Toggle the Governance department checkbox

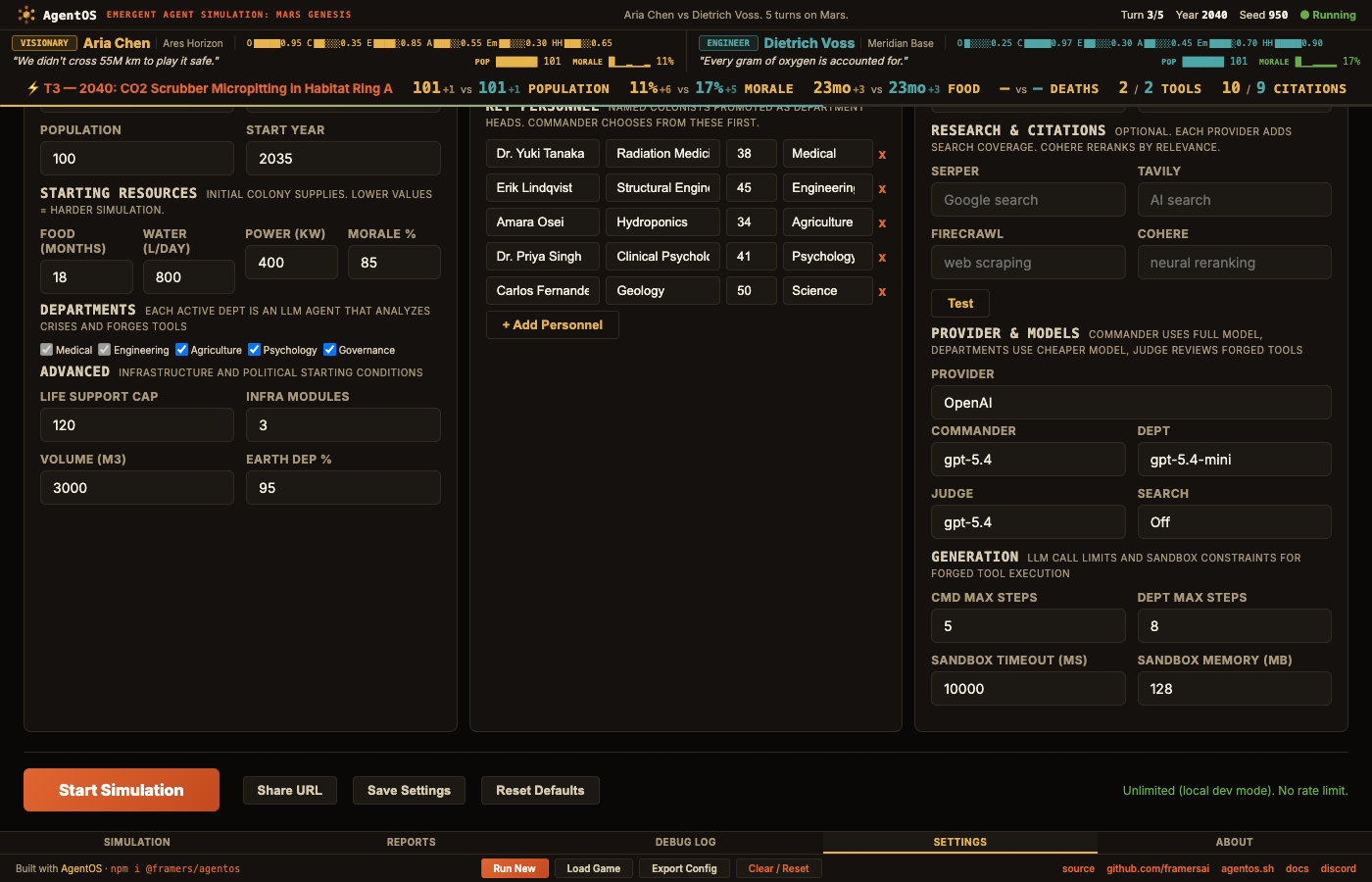pyautogui.click(x=329, y=349)
